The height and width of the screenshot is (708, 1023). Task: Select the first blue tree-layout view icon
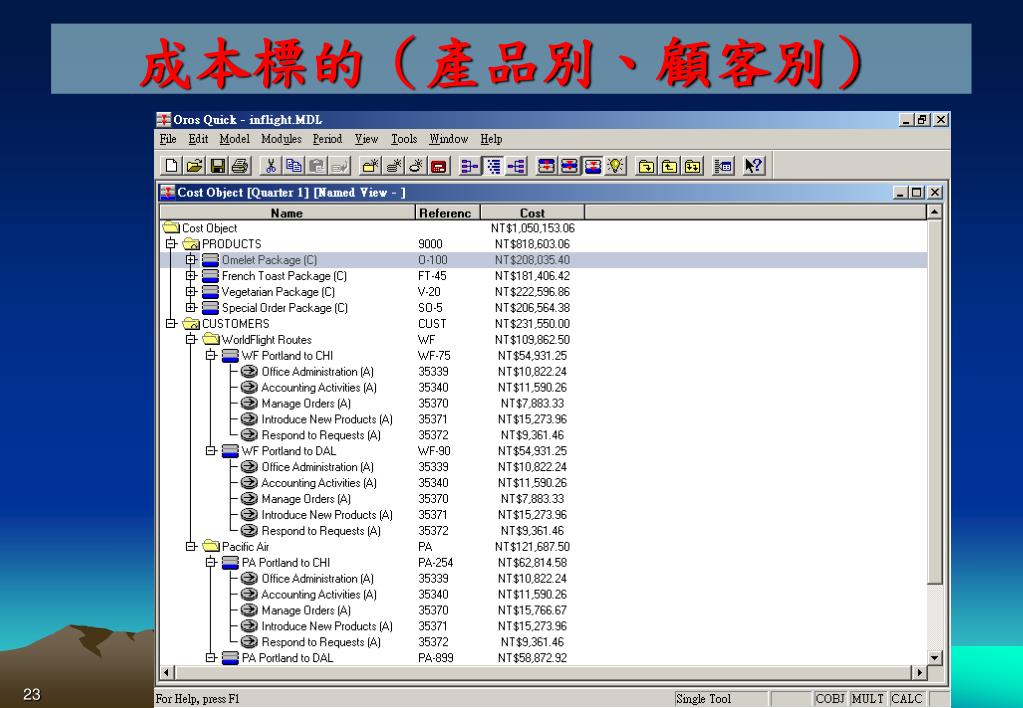pyautogui.click(x=469, y=166)
